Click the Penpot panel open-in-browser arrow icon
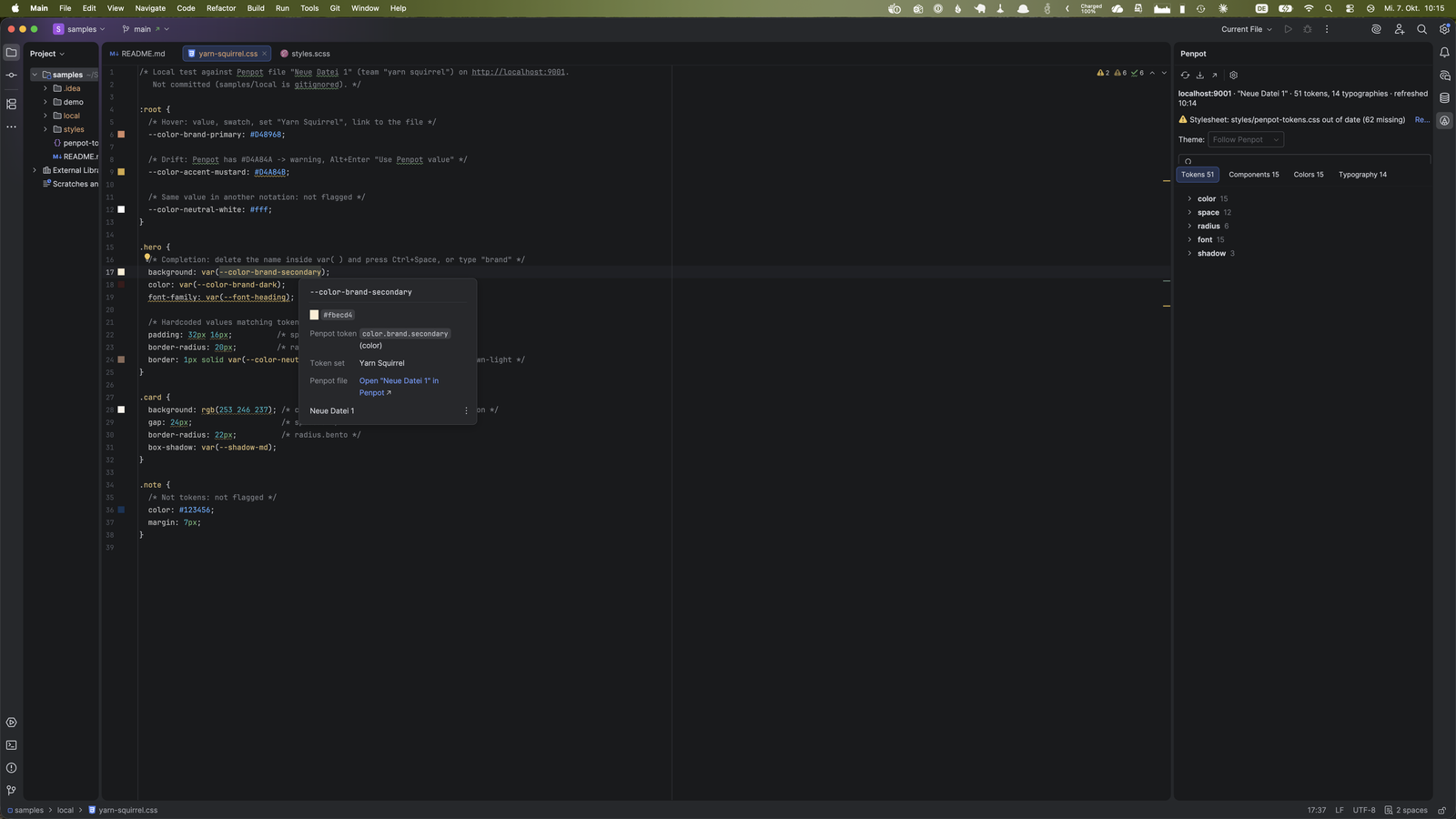Image resolution: width=1456 pixels, height=819 pixels. coord(1214,76)
